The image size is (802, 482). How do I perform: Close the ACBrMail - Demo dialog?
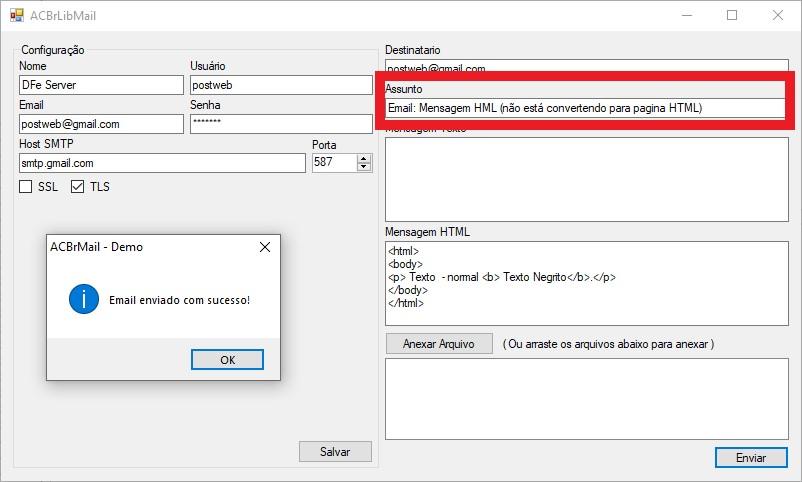pyautogui.click(x=265, y=247)
